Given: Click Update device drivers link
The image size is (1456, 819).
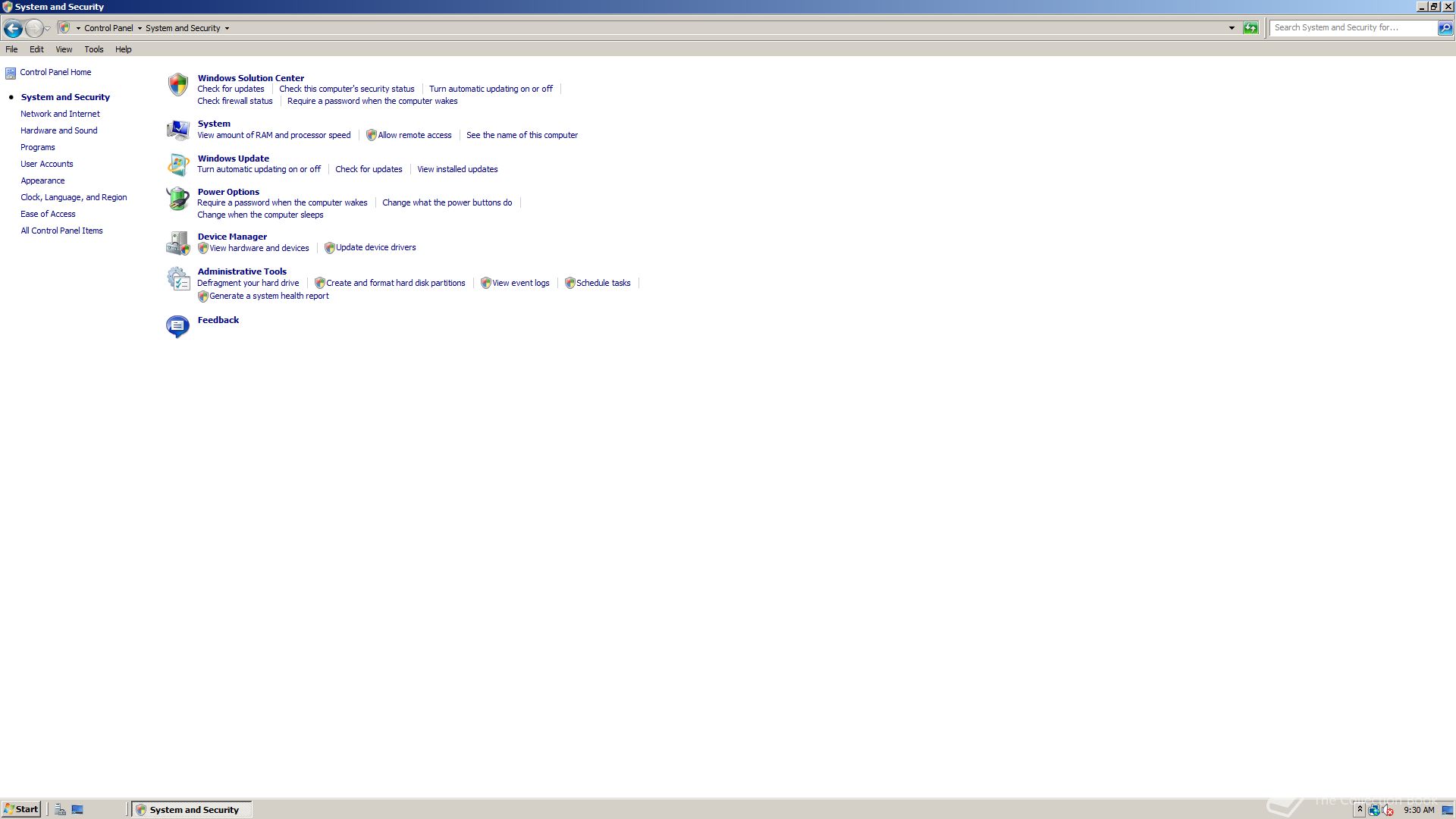Looking at the screenshot, I should tap(376, 248).
